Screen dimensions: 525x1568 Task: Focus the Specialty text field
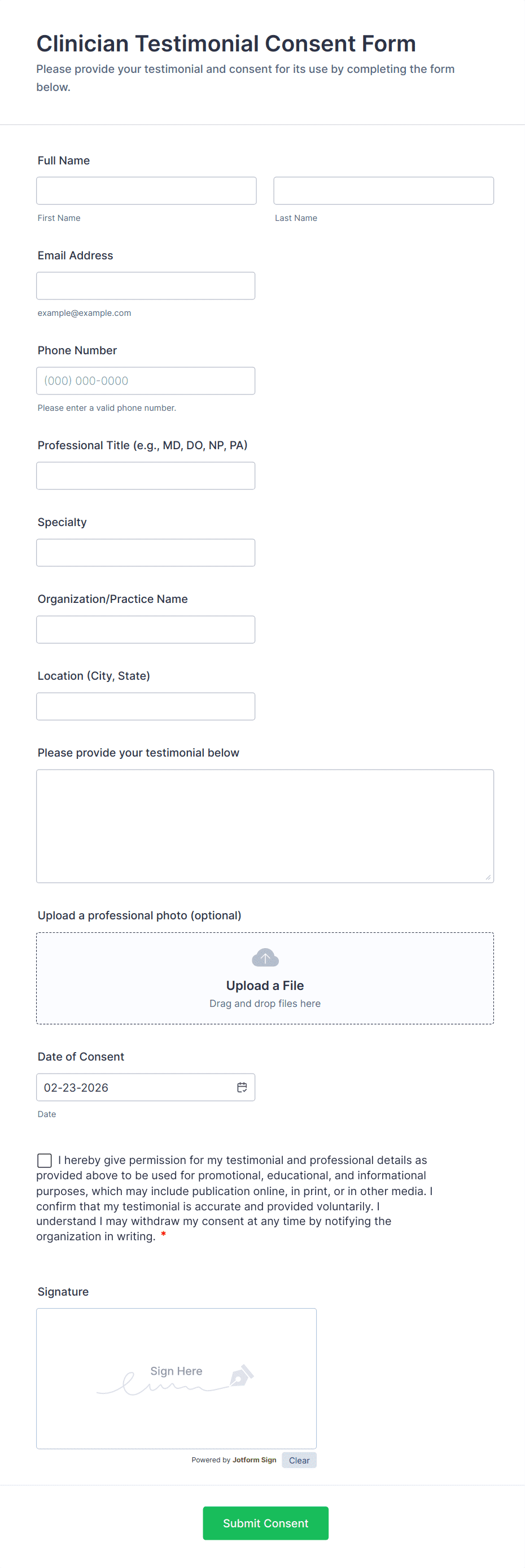(146, 552)
